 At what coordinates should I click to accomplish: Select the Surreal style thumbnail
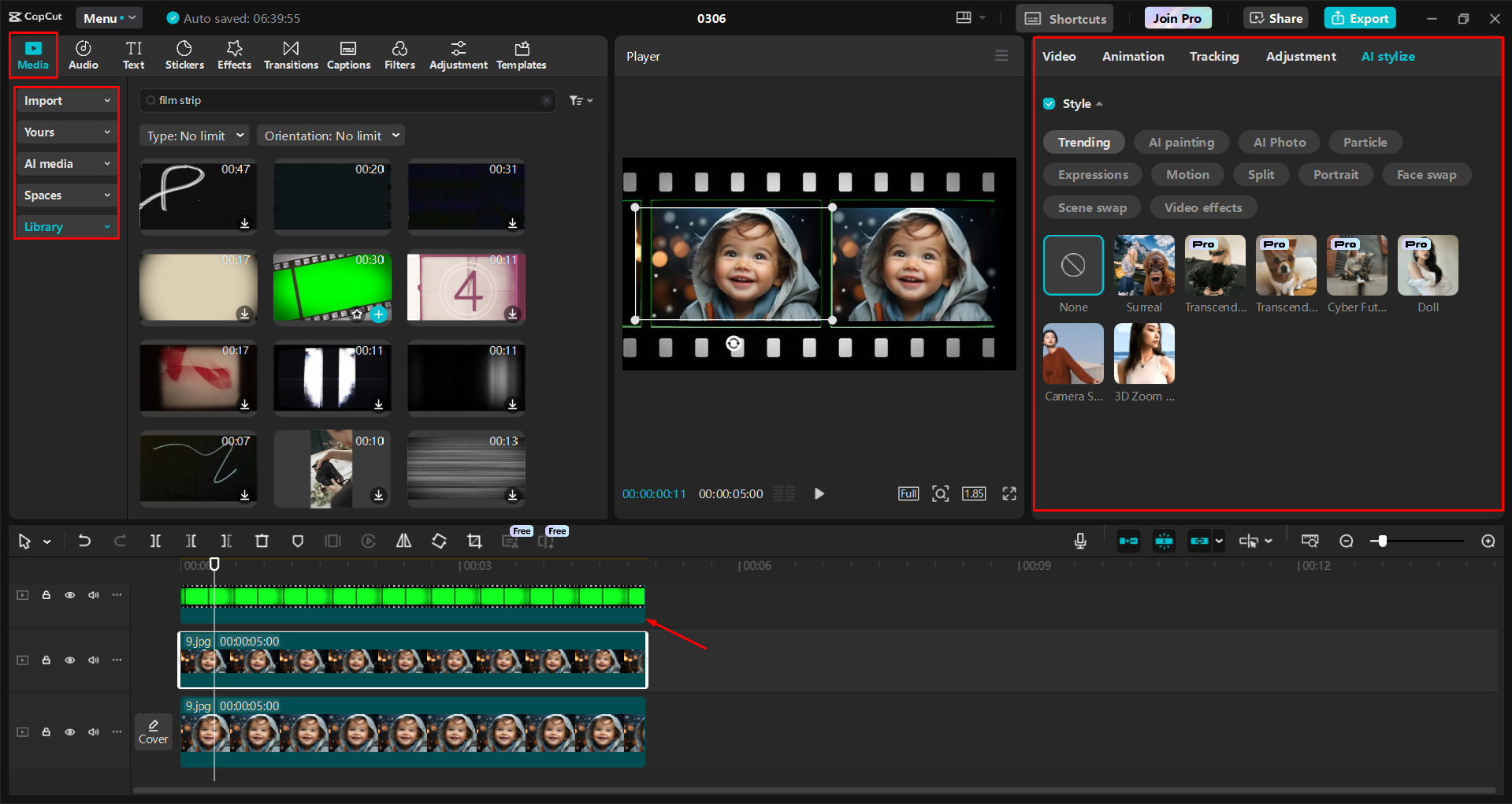click(x=1143, y=266)
